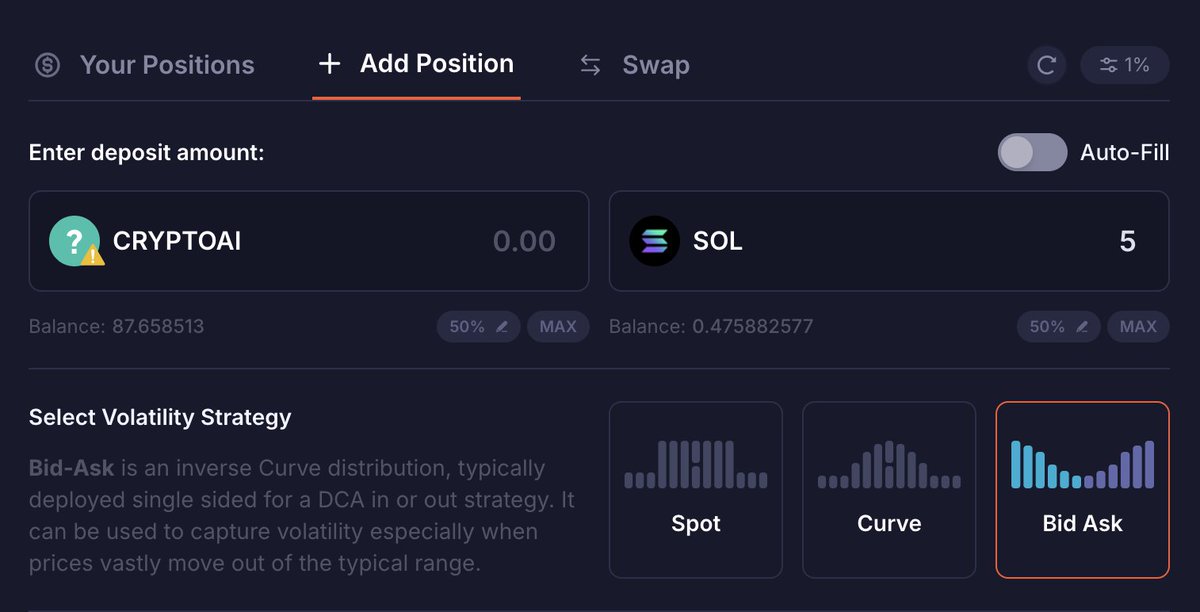The height and width of the screenshot is (612, 1200).
Task: Click the warning triangle on CRYPTOAI
Action: pos(93,256)
